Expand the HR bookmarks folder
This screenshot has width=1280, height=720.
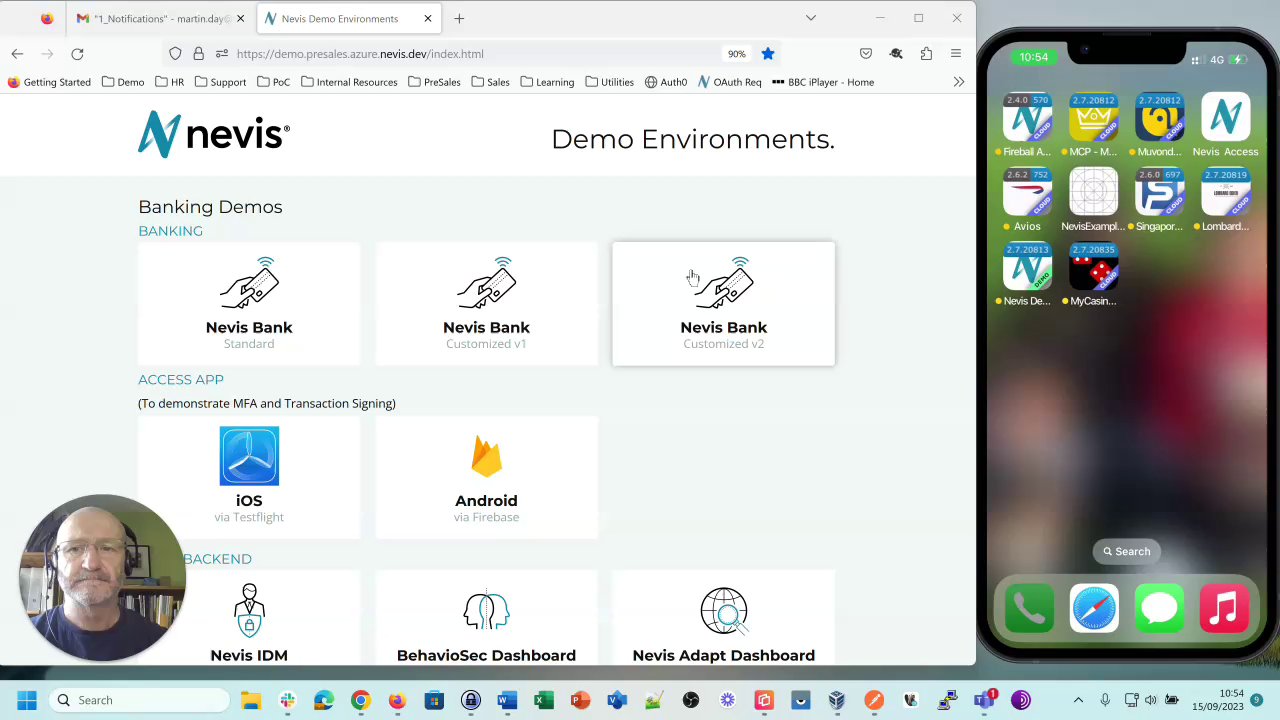click(170, 82)
